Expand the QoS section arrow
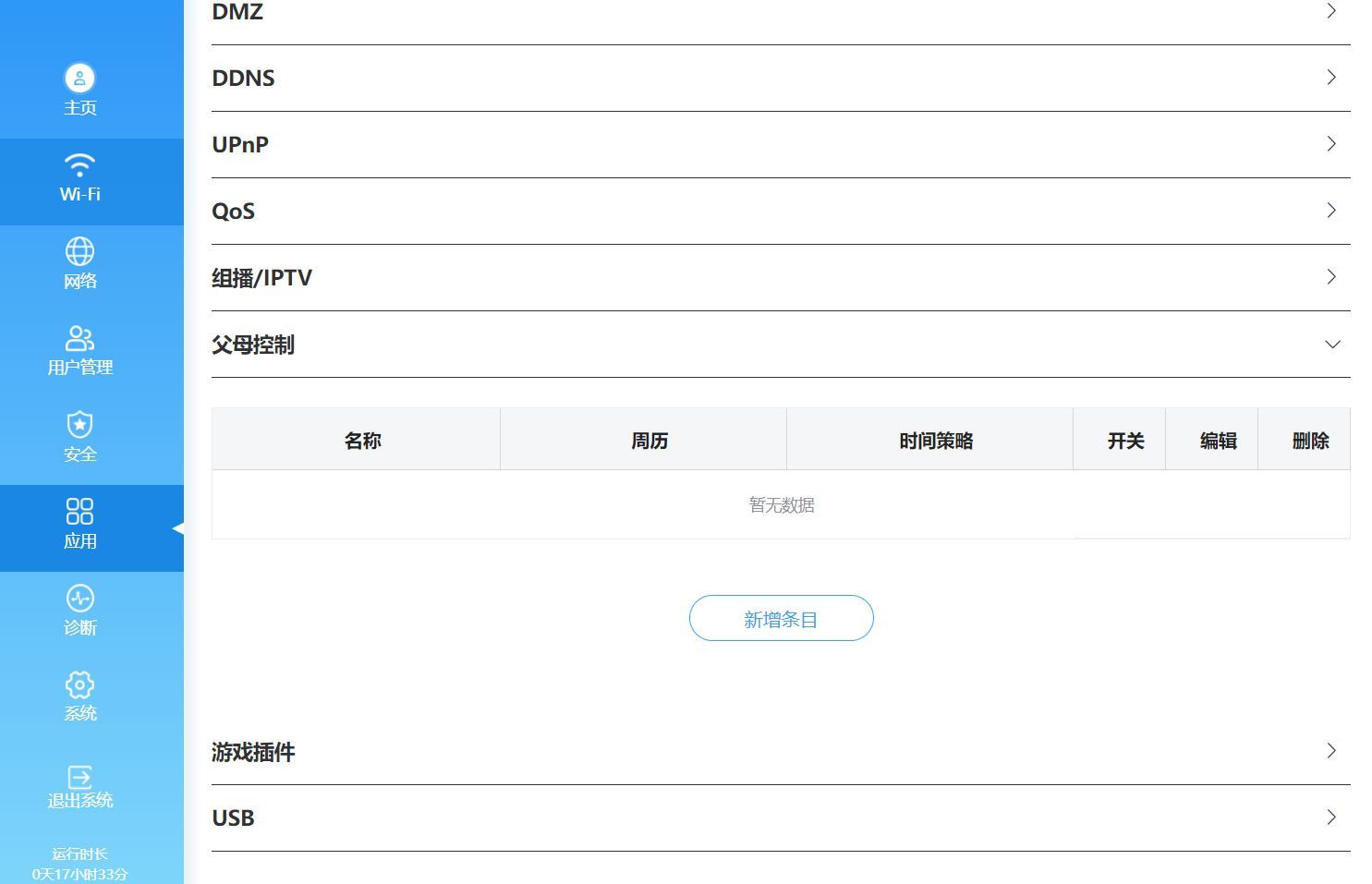This screenshot has width=1372, height=884. pos(1331,211)
